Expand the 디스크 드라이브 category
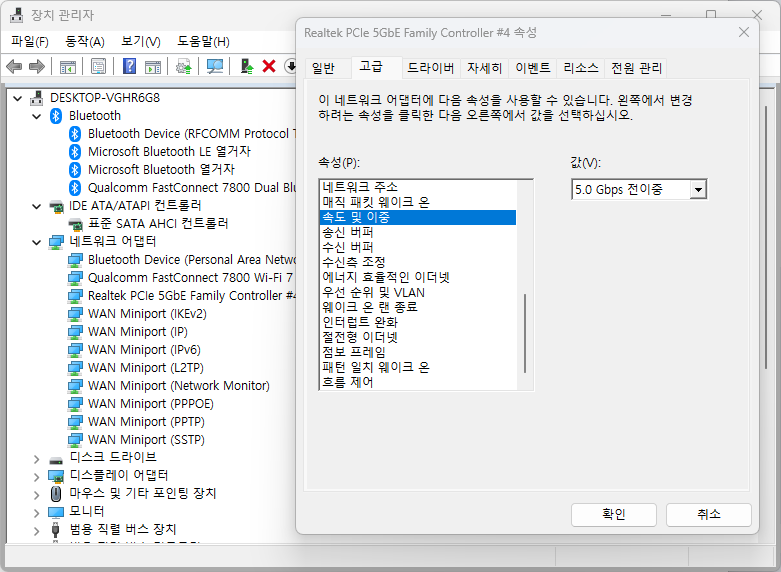The image size is (781, 572). tap(36, 459)
